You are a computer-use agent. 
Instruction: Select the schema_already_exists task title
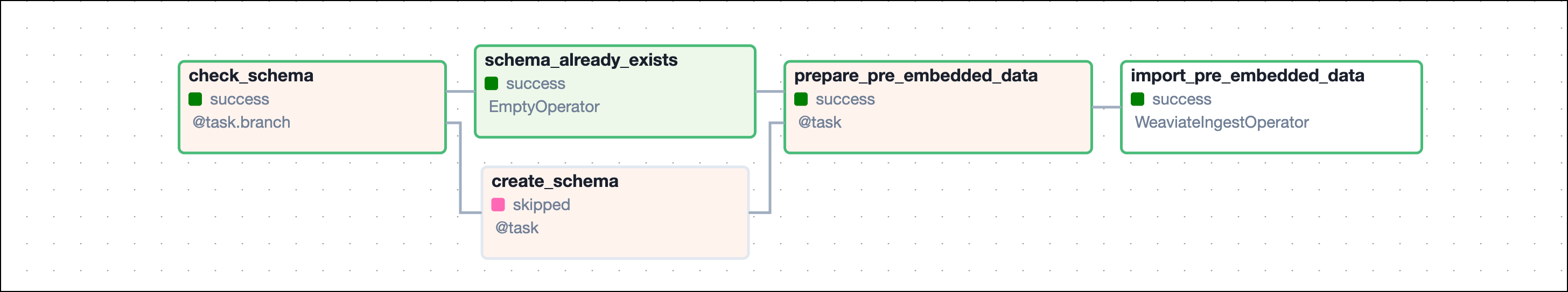pos(580,60)
